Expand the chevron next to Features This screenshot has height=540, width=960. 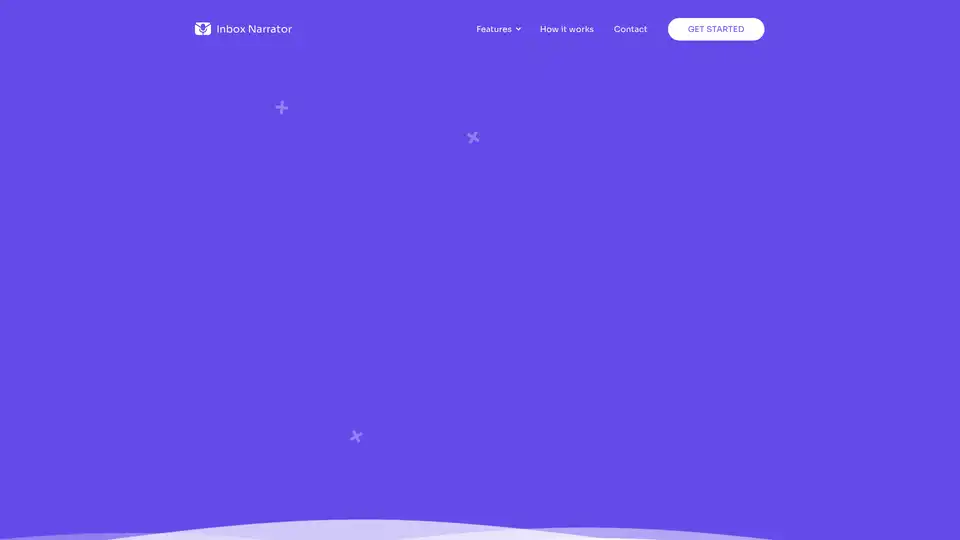point(518,30)
